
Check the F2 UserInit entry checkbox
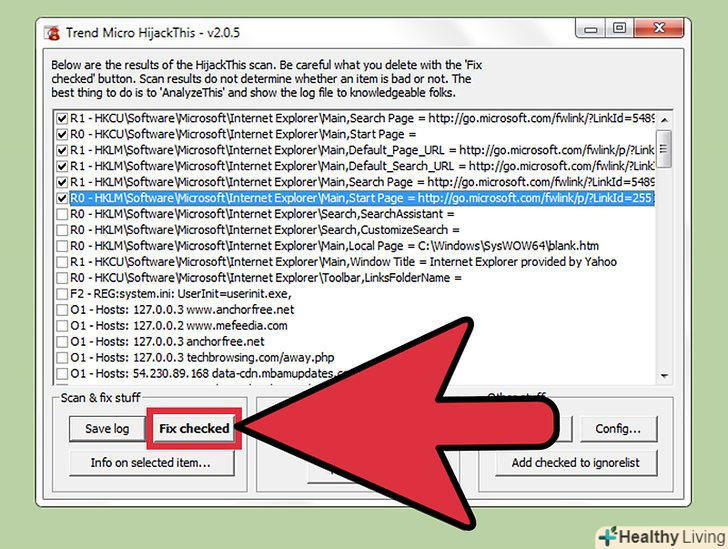[62, 294]
